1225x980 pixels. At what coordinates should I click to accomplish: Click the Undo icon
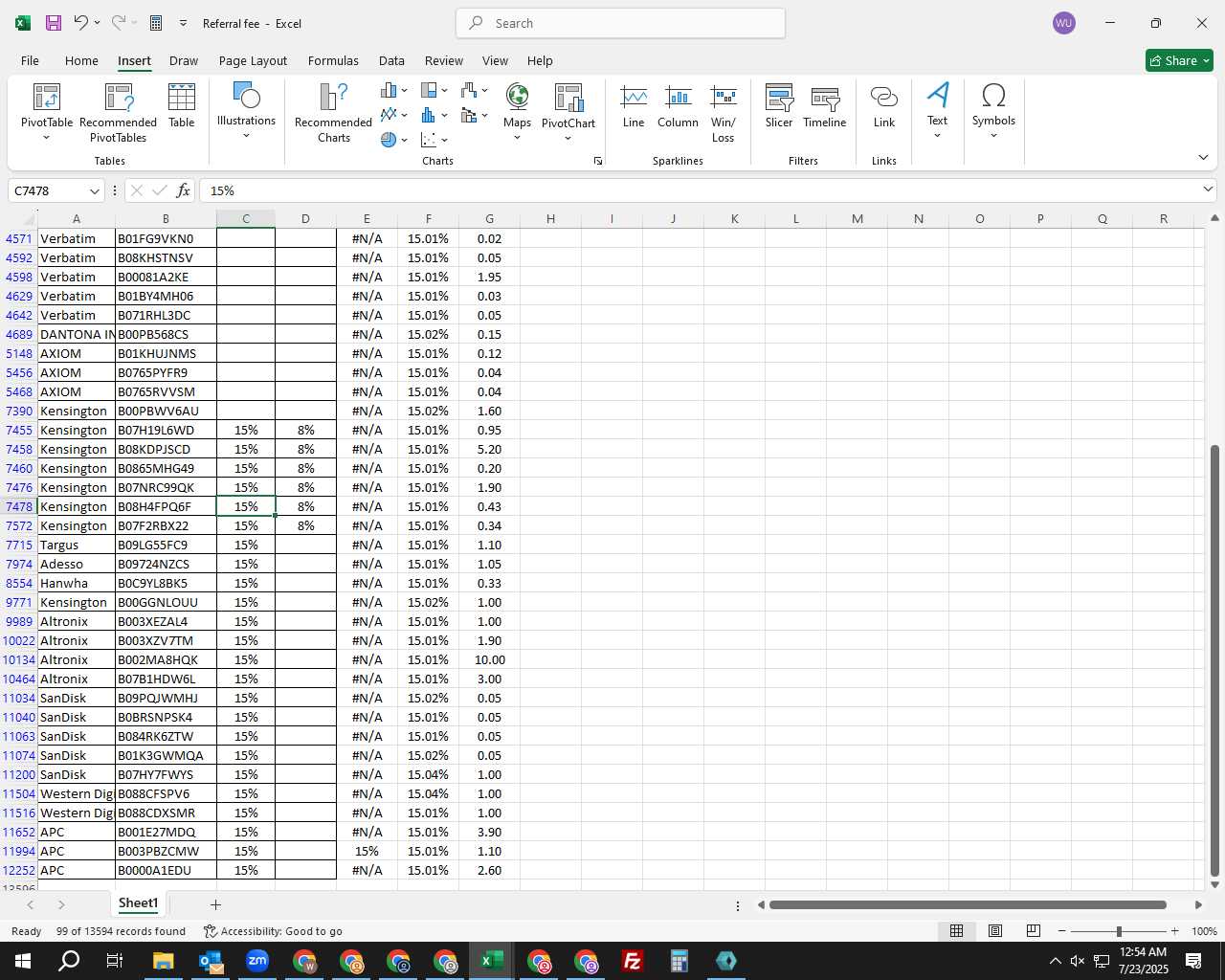(81, 23)
